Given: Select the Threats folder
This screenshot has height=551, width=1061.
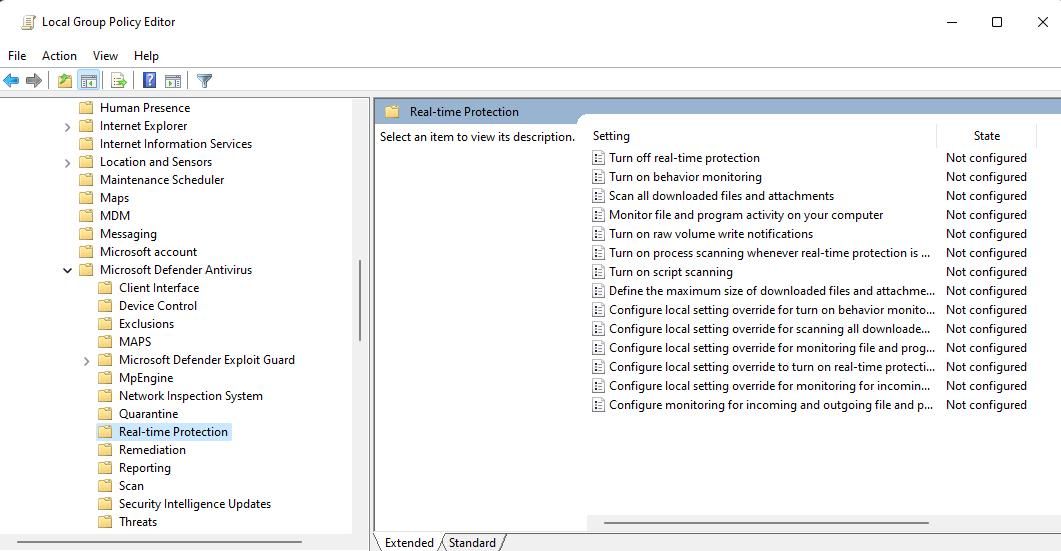Looking at the screenshot, I should point(138,522).
